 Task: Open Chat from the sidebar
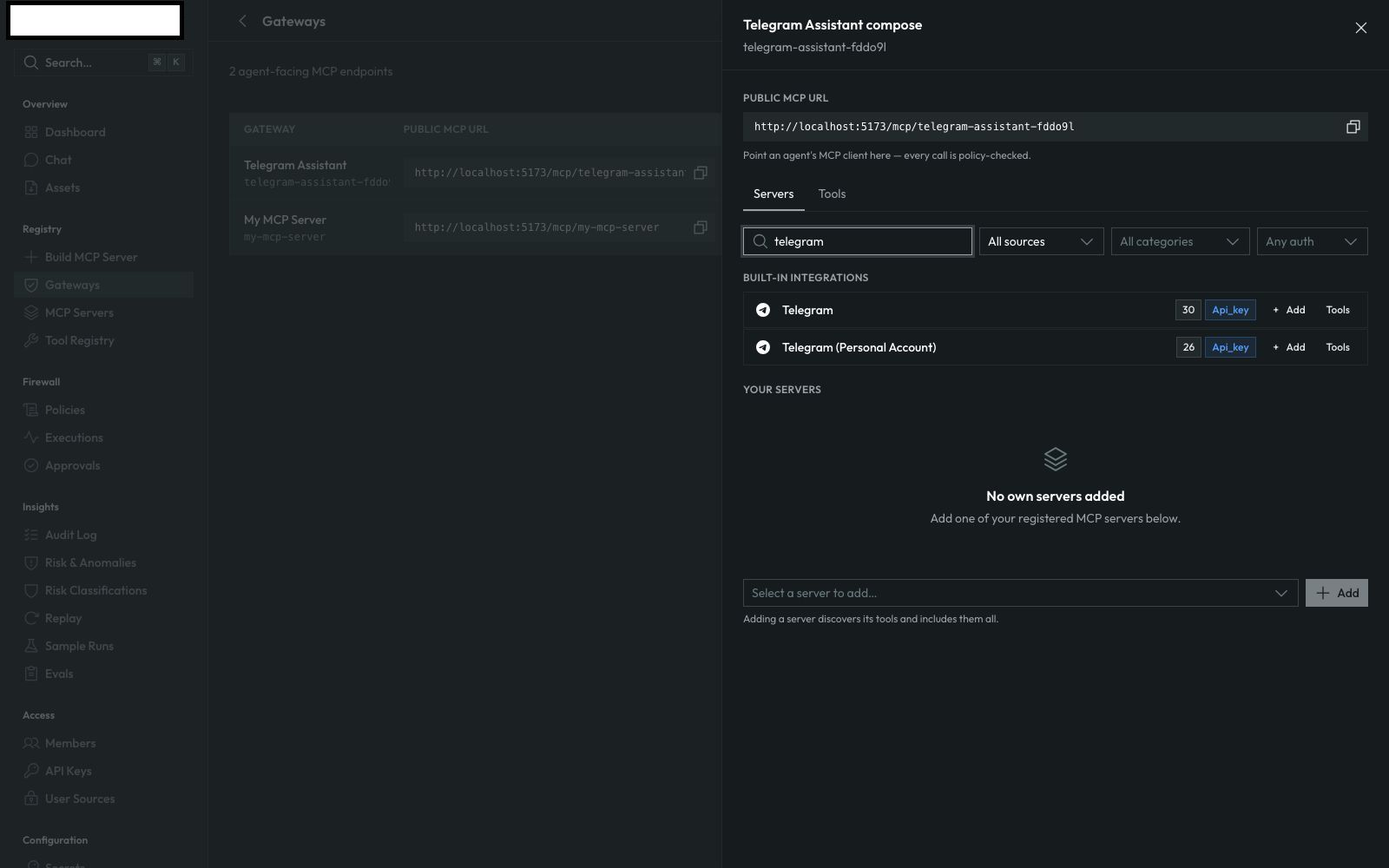(x=103, y=160)
